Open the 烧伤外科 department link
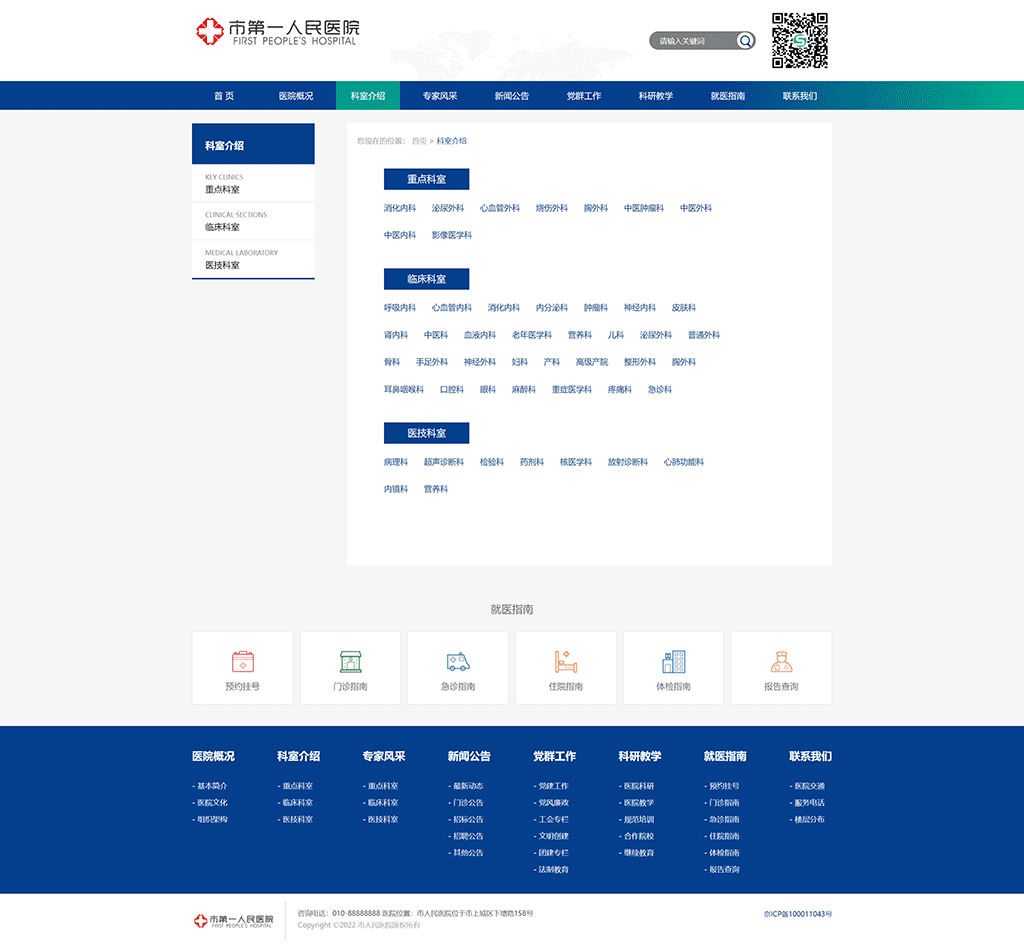This screenshot has height=948, width=1024. pos(551,209)
